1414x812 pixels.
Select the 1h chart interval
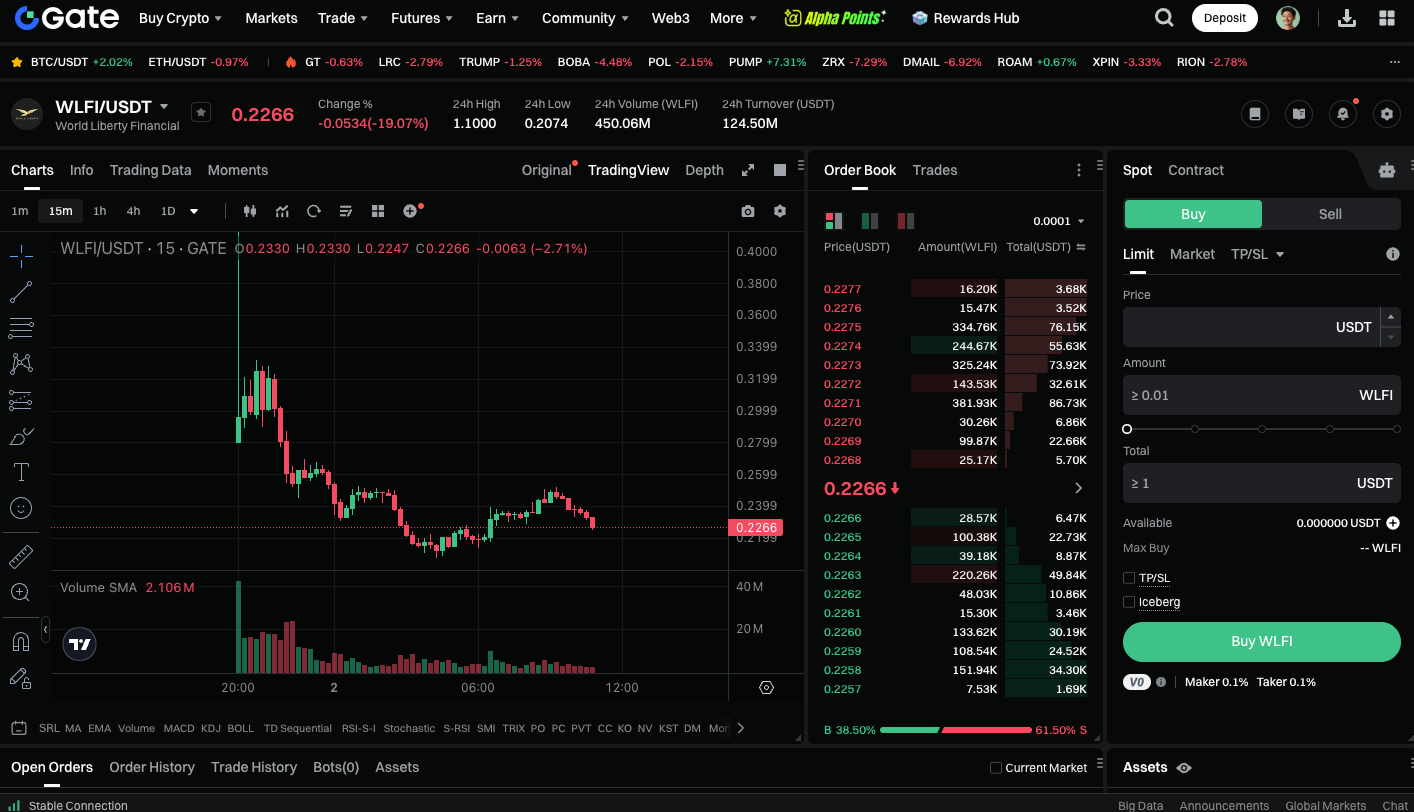coord(100,211)
